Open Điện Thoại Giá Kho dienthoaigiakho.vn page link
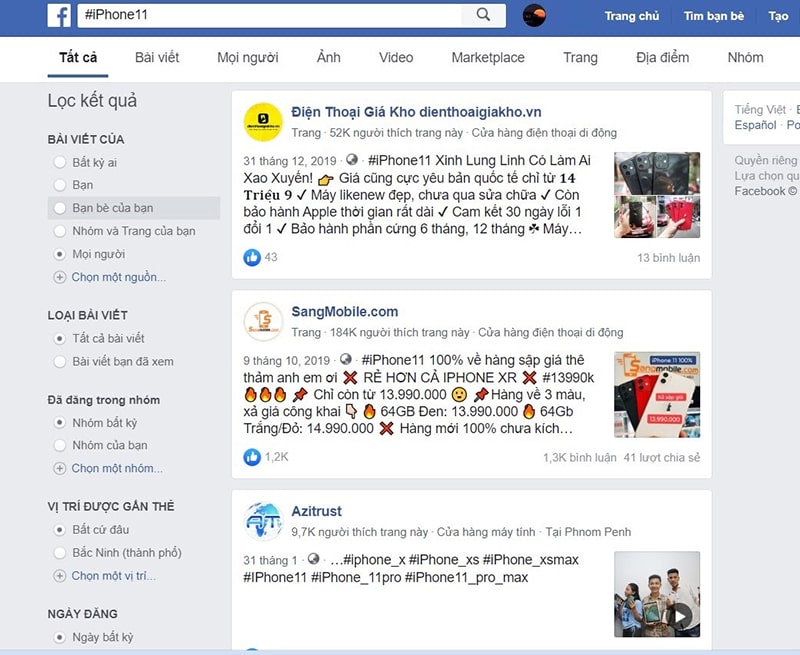The height and width of the screenshot is (655, 800). (x=416, y=112)
